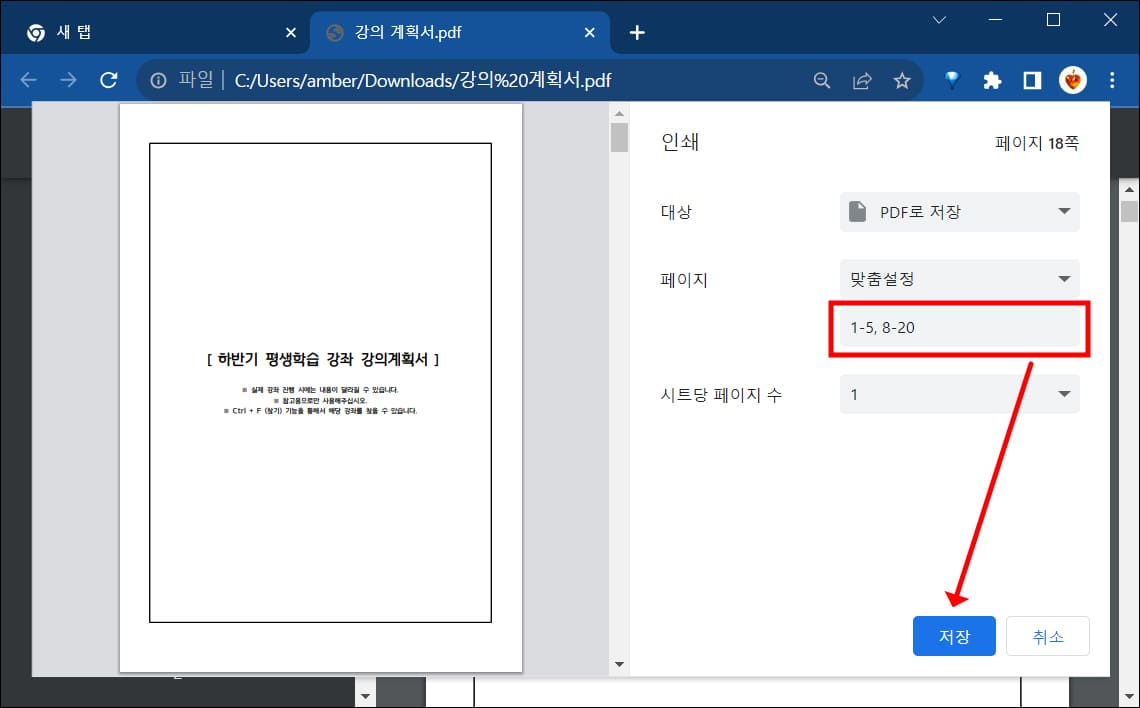Screen dimensions: 1140x708
Task: Click the blue diamond extension icon
Action: pyautogui.click(x=952, y=80)
